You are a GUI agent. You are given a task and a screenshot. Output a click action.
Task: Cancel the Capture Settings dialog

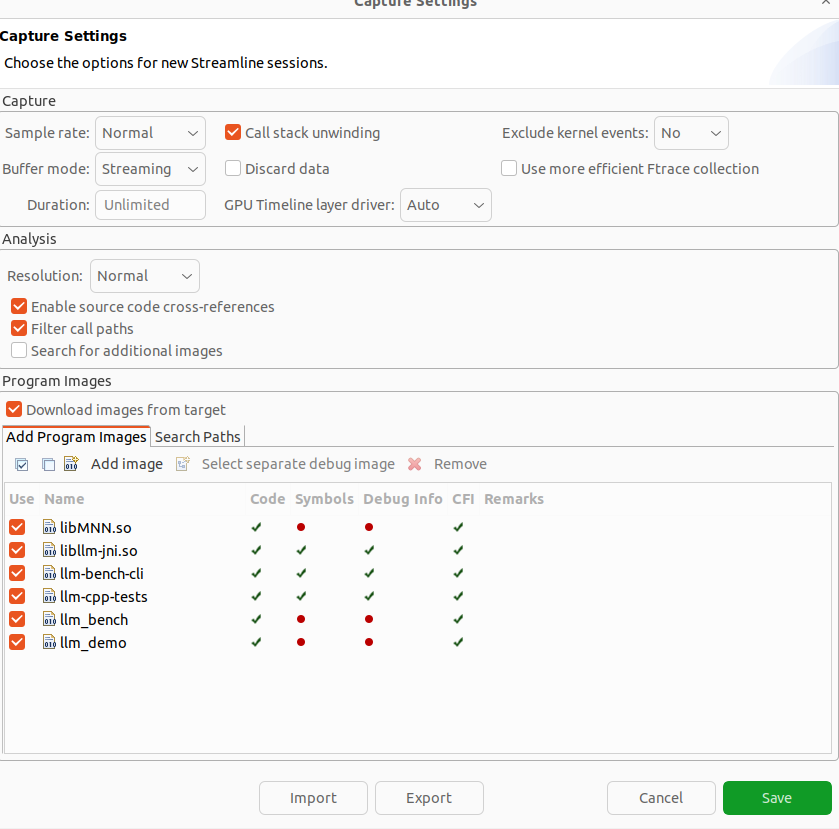pos(661,798)
